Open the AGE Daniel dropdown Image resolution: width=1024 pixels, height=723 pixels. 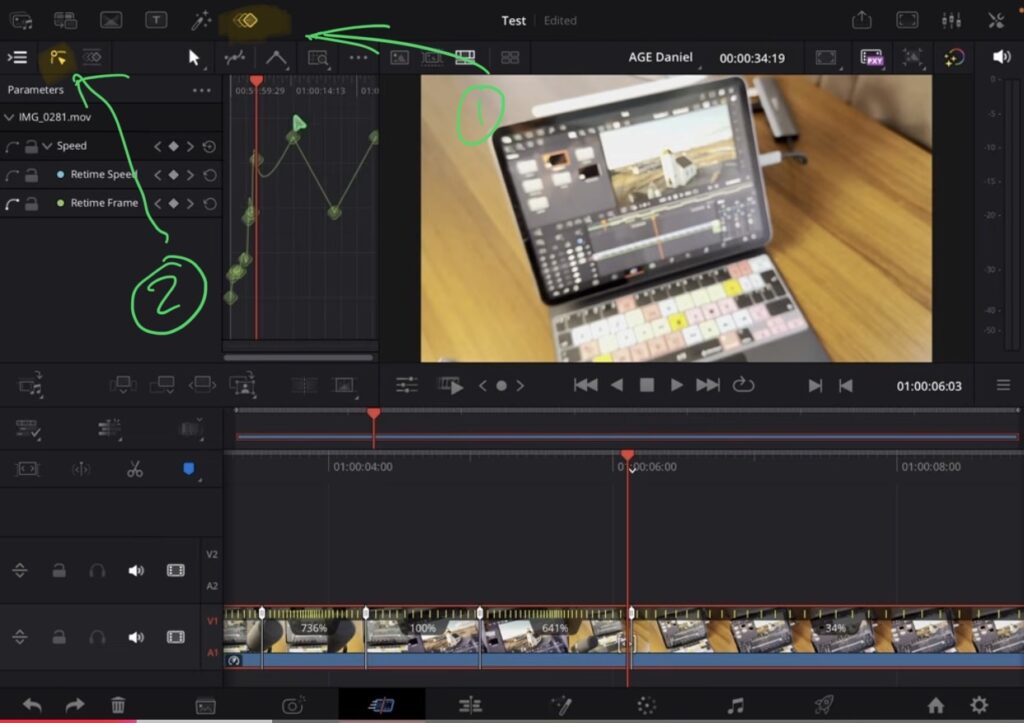coord(660,57)
